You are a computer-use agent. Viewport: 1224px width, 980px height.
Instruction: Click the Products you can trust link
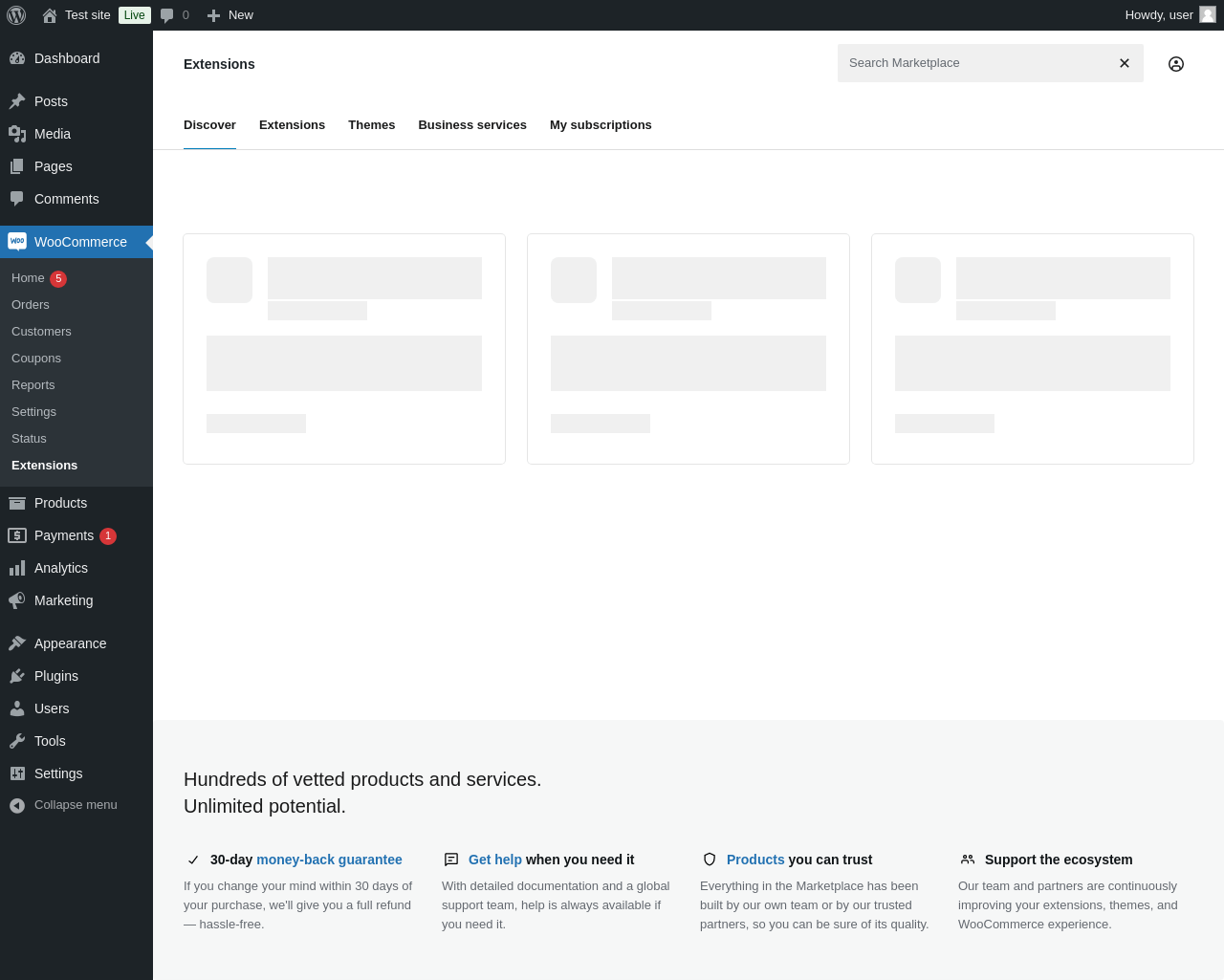click(755, 860)
